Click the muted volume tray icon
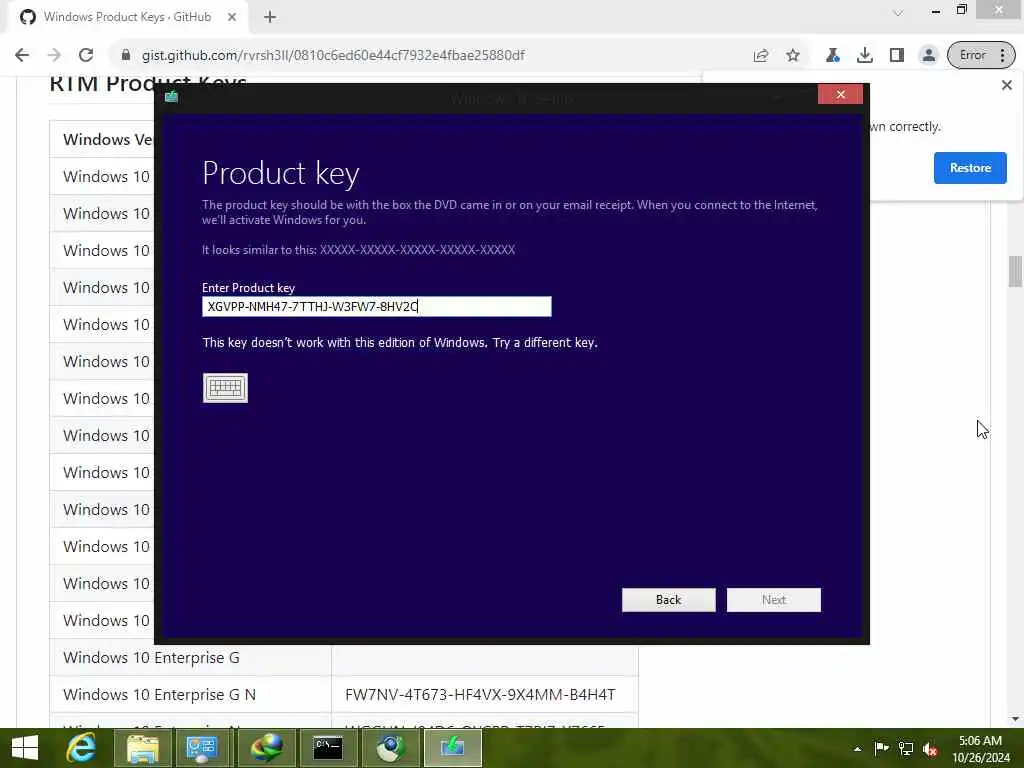Viewport: 1024px width, 768px height. click(930, 749)
